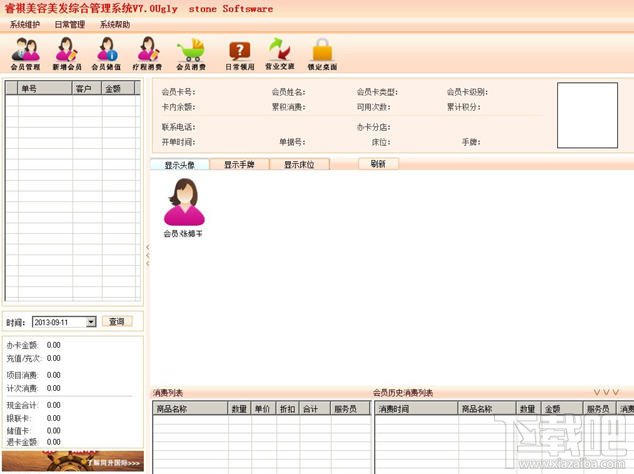
Task: Click the 单价 column header
Action: [x=264, y=409]
